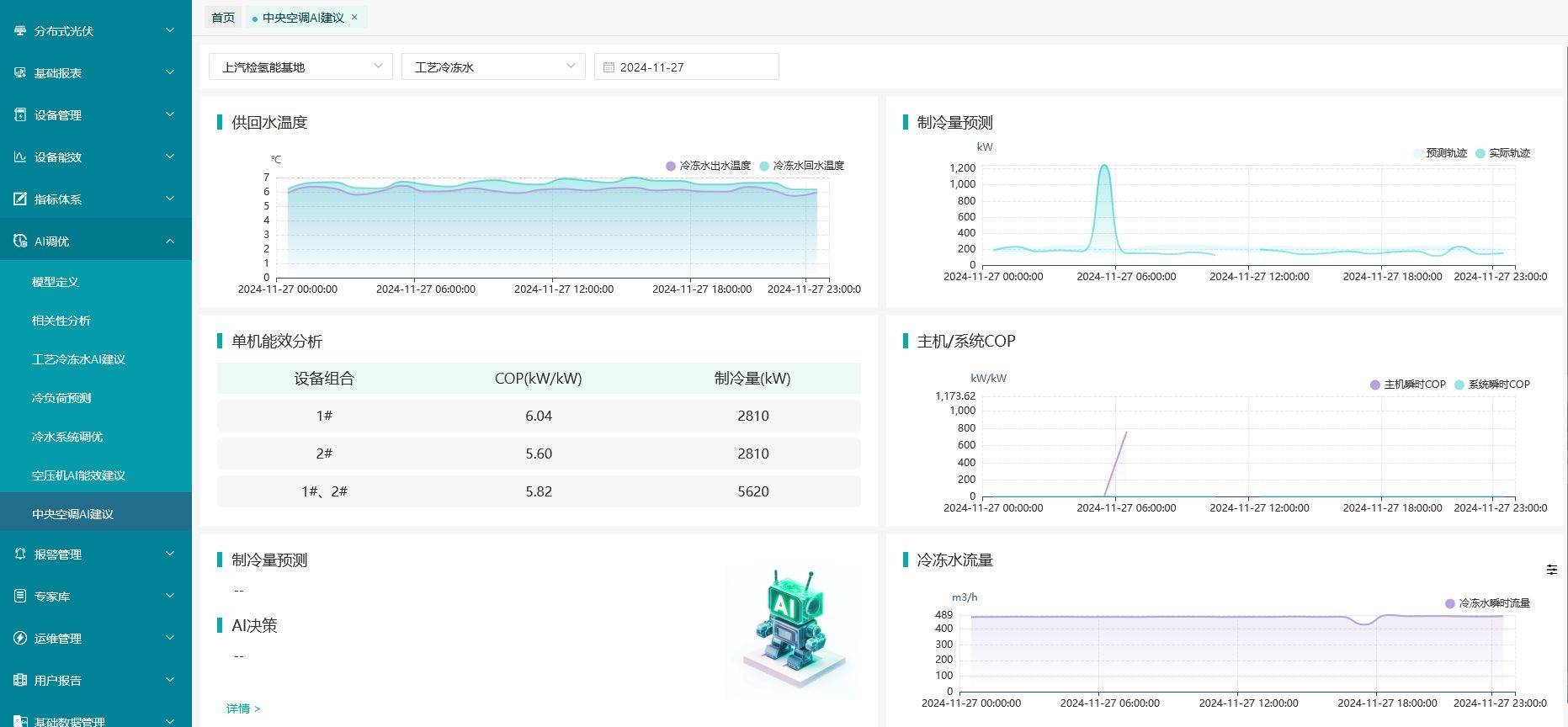
Task: Click the 报警管理 bell icon
Action: pyautogui.click(x=20, y=555)
